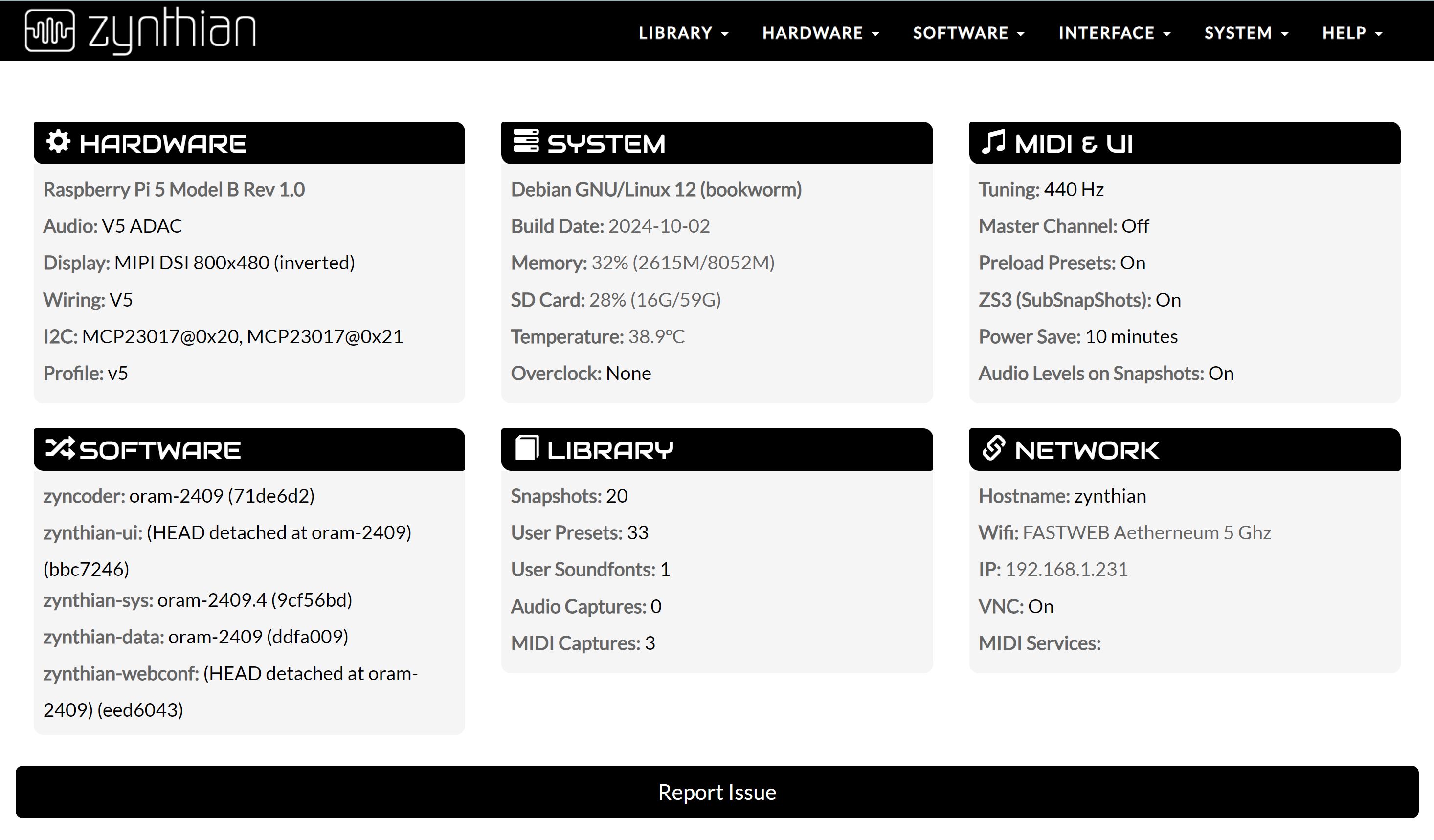
Task: Click IP: 192.168.1.231
Action: click(1053, 569)
